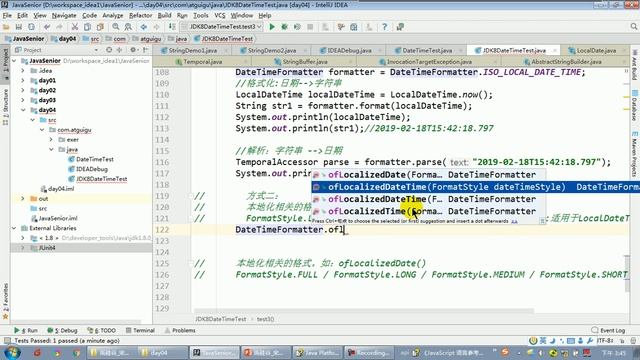
Task: Click test3() in editor breadcrumb
Action: click(265, 319)
